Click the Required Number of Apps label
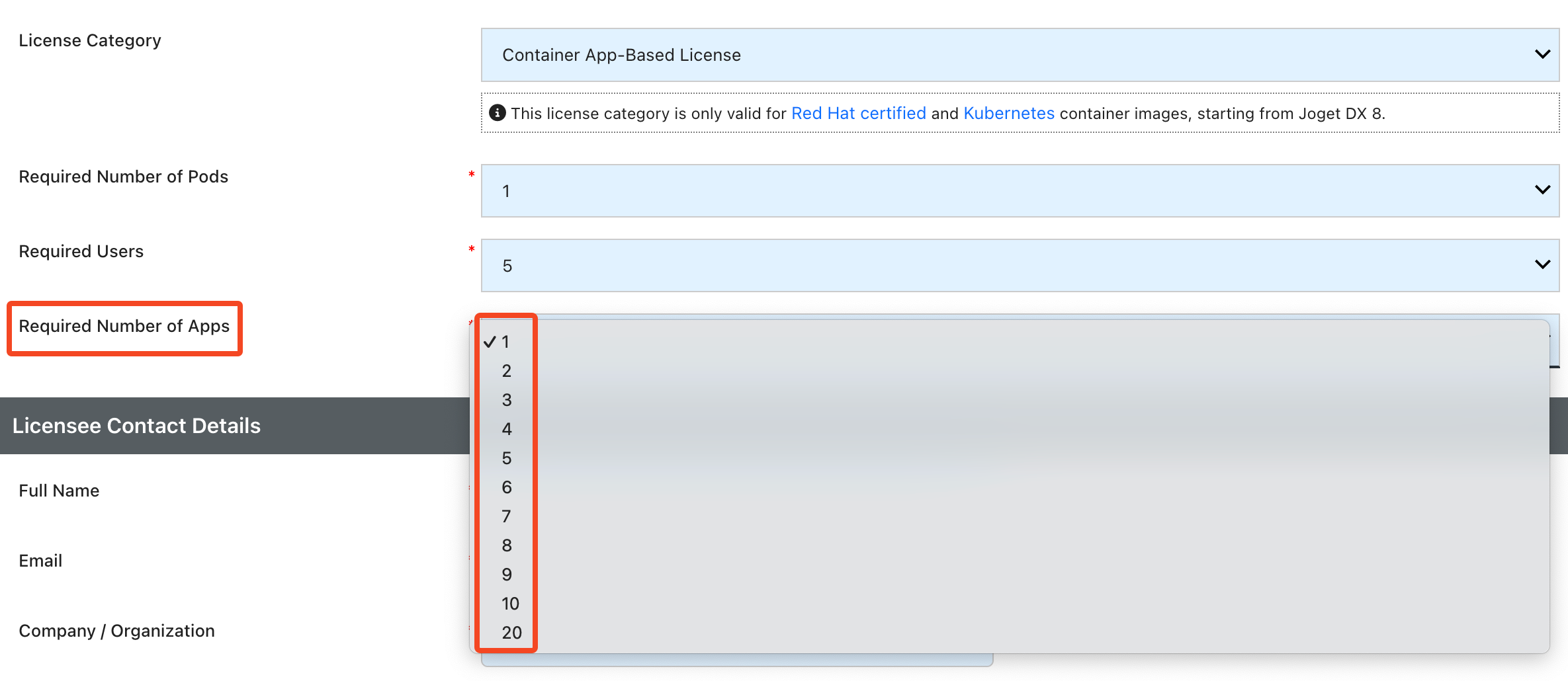 point(124,326)
